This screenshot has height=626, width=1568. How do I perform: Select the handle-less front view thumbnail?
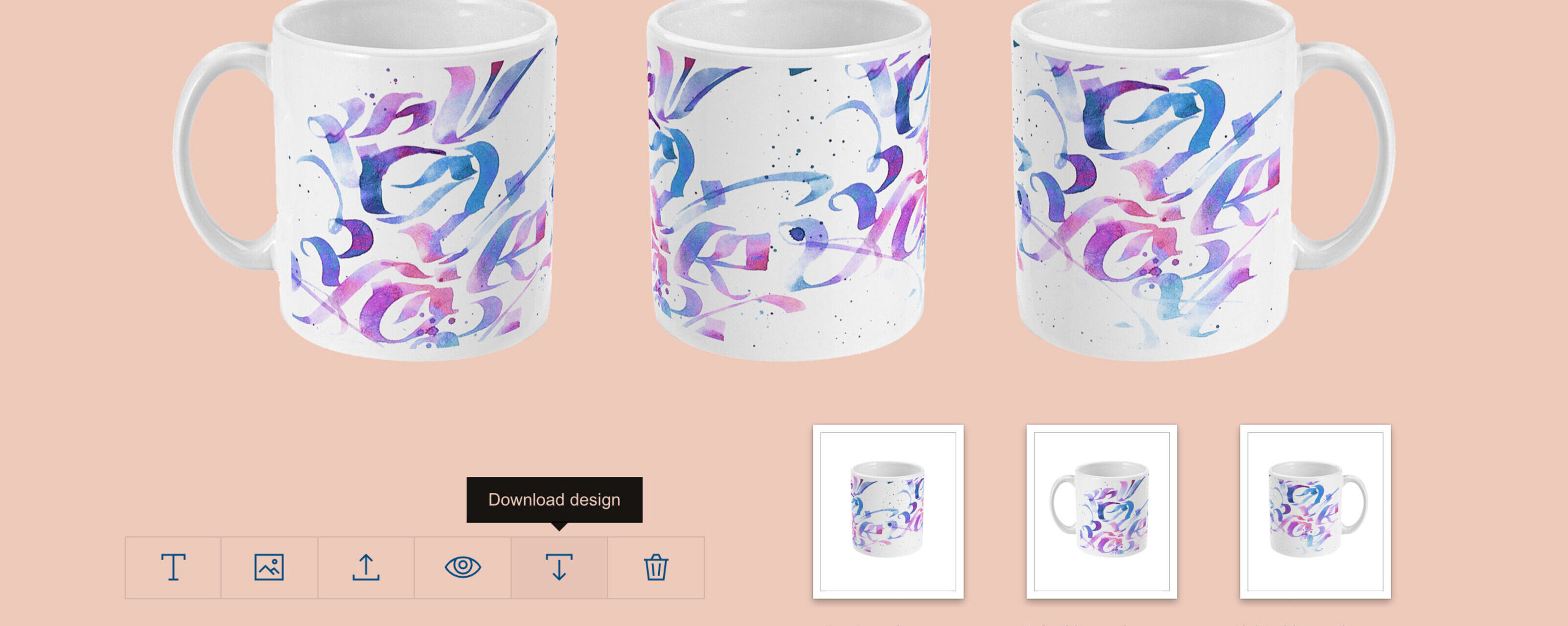pyautogui.click(x=888, y=512)
